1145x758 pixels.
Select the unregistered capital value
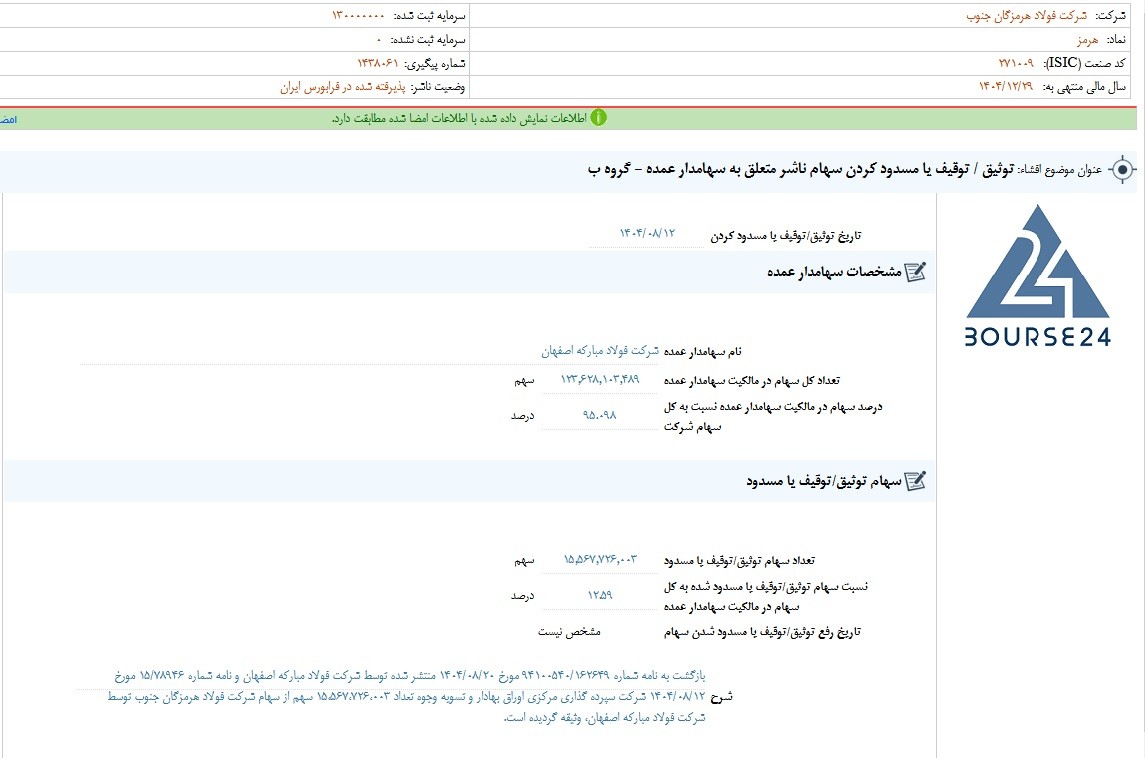(x=378, y=39)
